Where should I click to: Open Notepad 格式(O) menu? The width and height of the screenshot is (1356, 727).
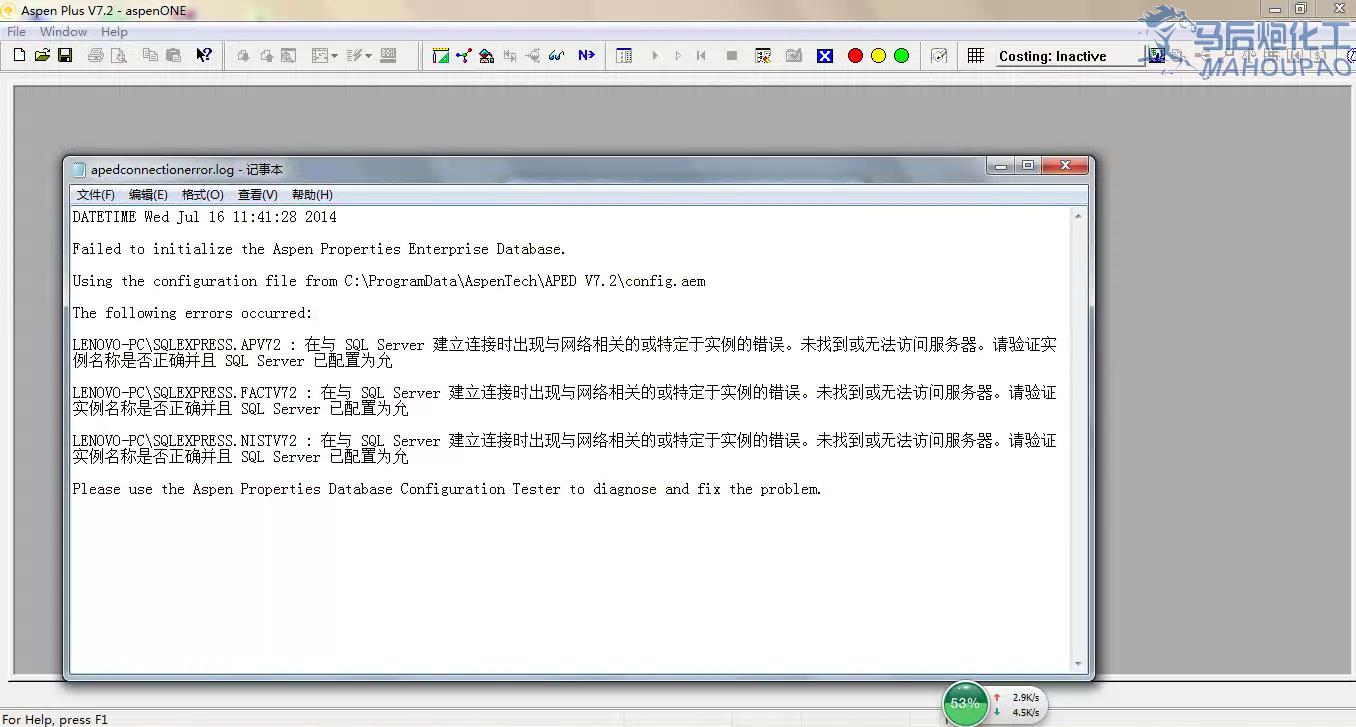(x=203, y=195)
